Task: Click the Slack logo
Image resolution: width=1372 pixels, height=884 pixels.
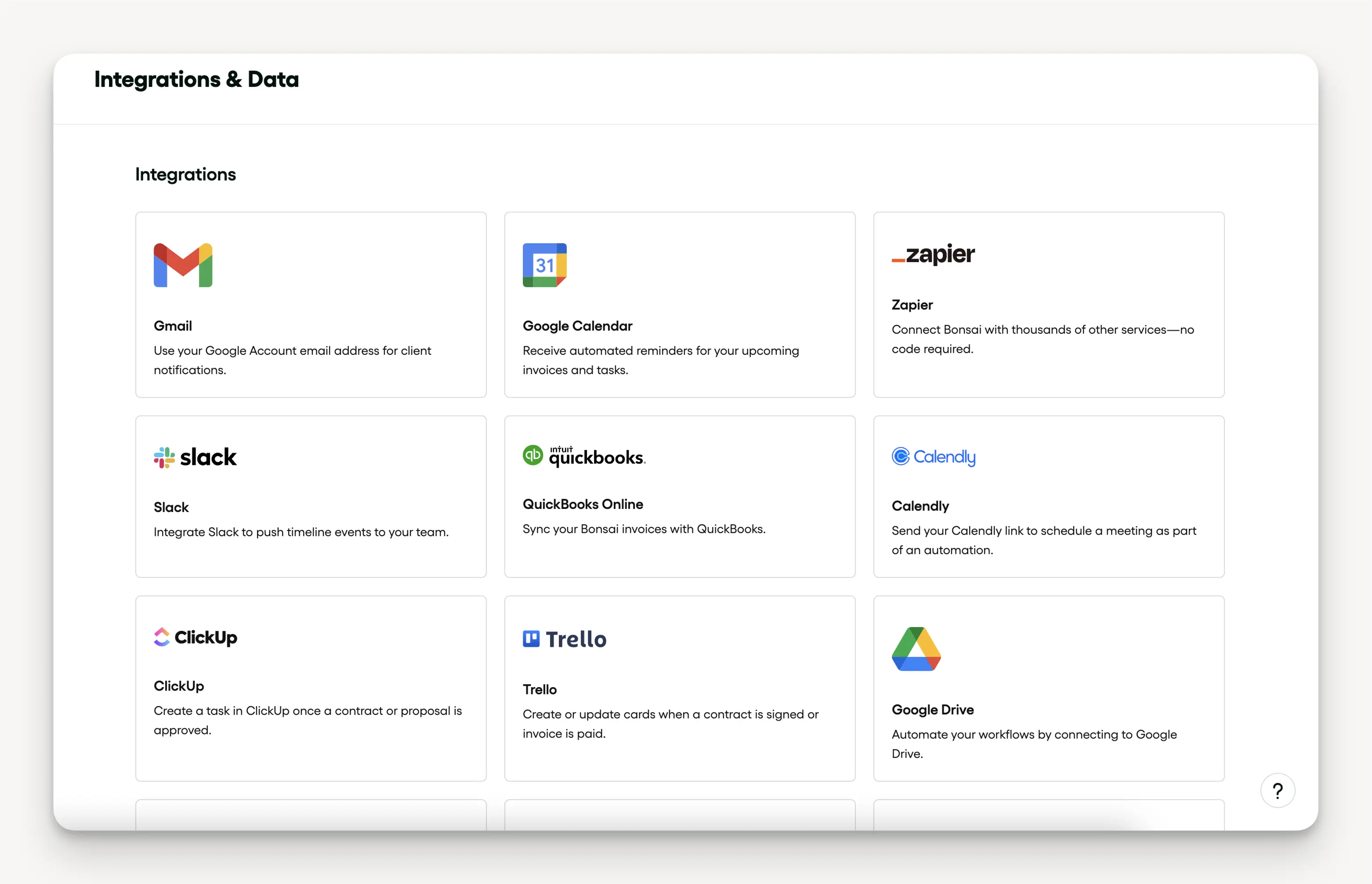Action: pyautogui.click(x=195, y=458)
